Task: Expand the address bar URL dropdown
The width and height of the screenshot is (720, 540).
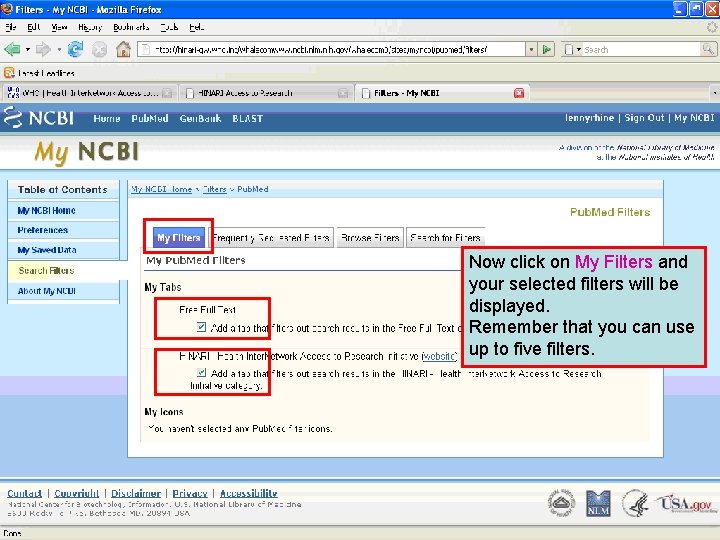Action: 531,49
